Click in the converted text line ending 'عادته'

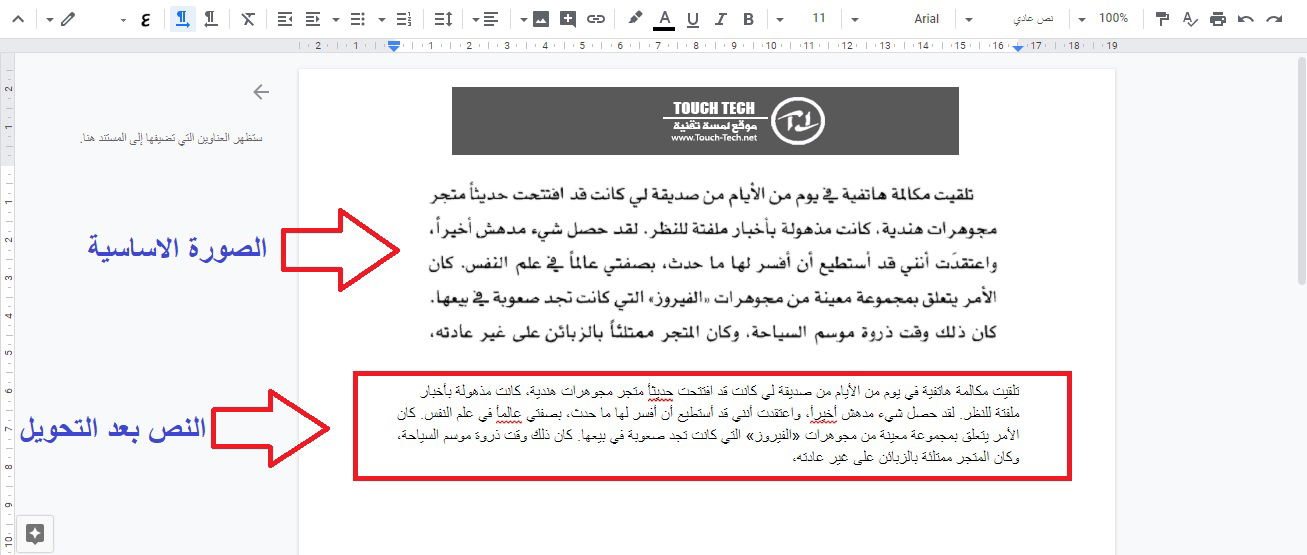[904, 458]
